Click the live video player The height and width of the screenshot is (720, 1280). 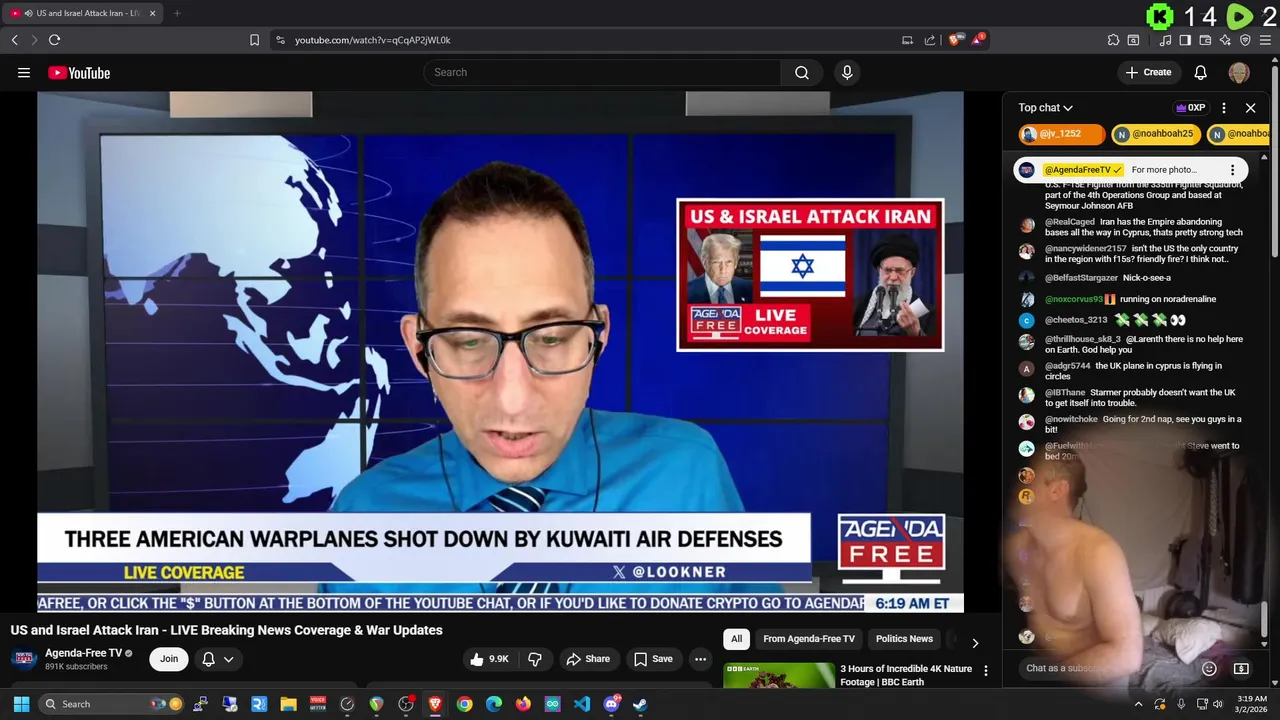coord(500,351)
